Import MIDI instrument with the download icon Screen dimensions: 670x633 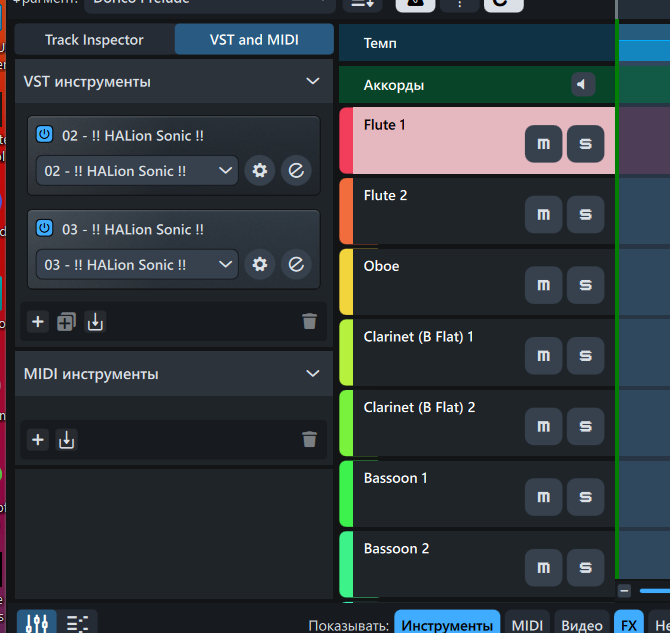tap(66, 439)
